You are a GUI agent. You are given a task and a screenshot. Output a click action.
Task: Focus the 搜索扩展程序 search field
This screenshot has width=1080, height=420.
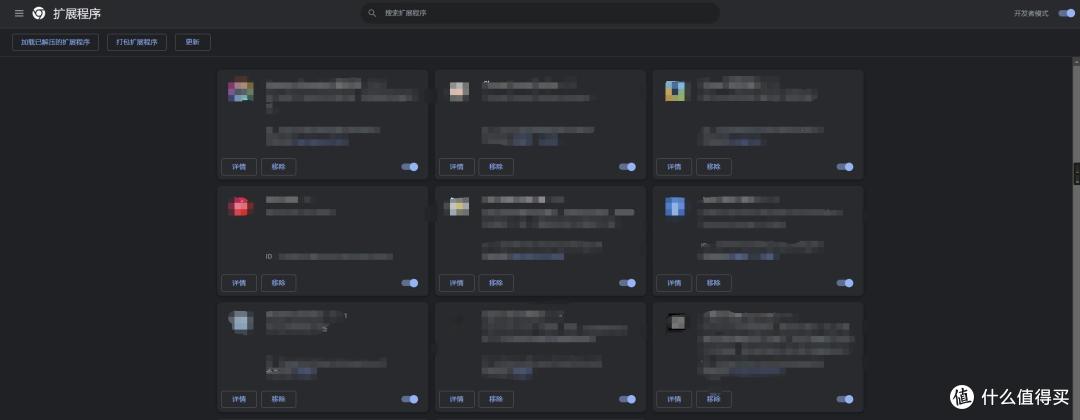click(x=541, y=13)
